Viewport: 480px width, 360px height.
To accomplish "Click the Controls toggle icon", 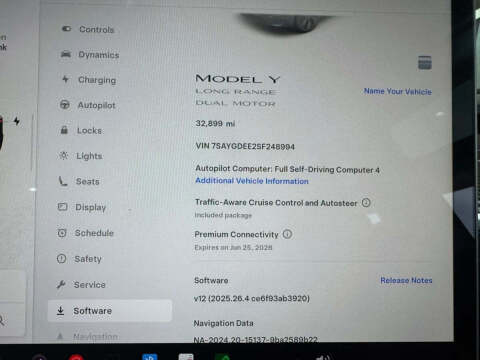I will [66, 29].
